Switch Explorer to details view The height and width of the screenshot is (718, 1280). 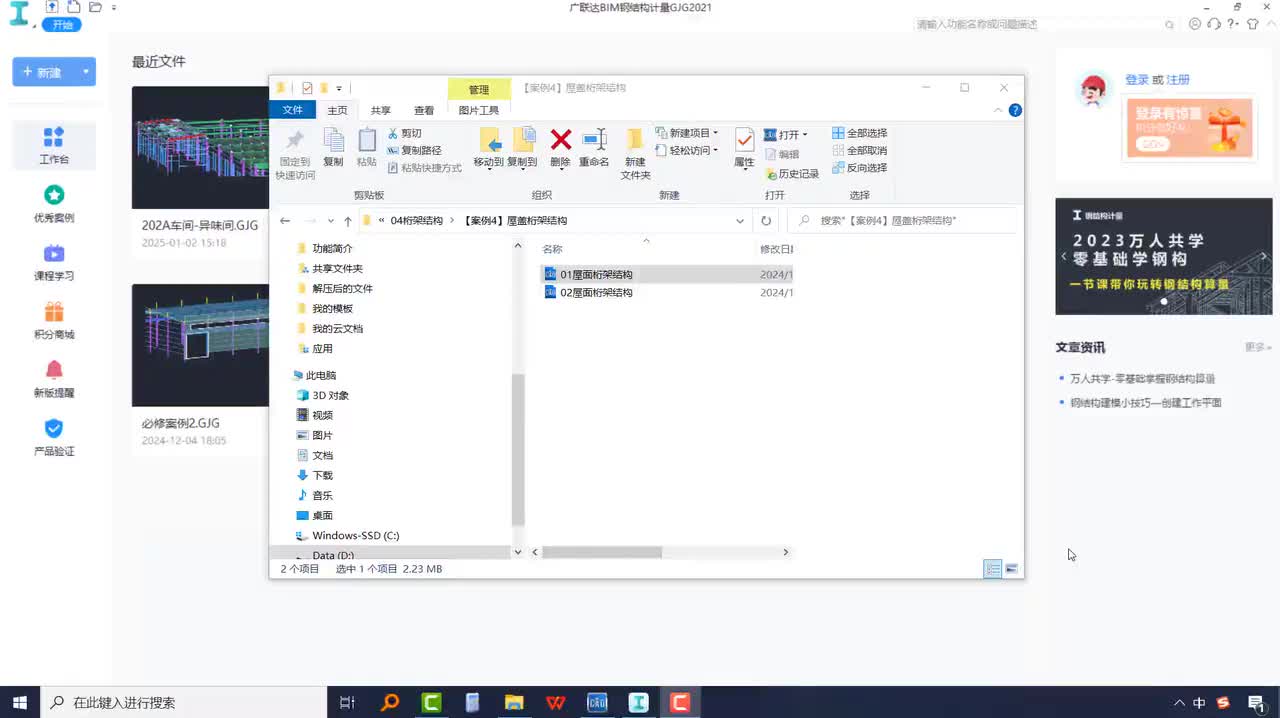click(993, 569)
